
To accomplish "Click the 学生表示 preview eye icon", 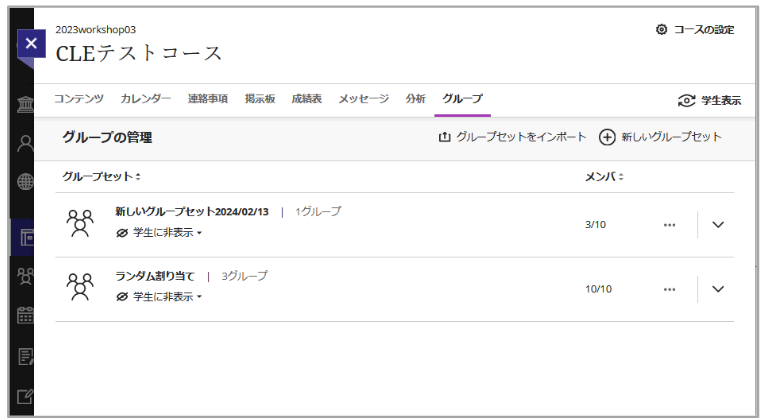I will [x=687, y=101].
